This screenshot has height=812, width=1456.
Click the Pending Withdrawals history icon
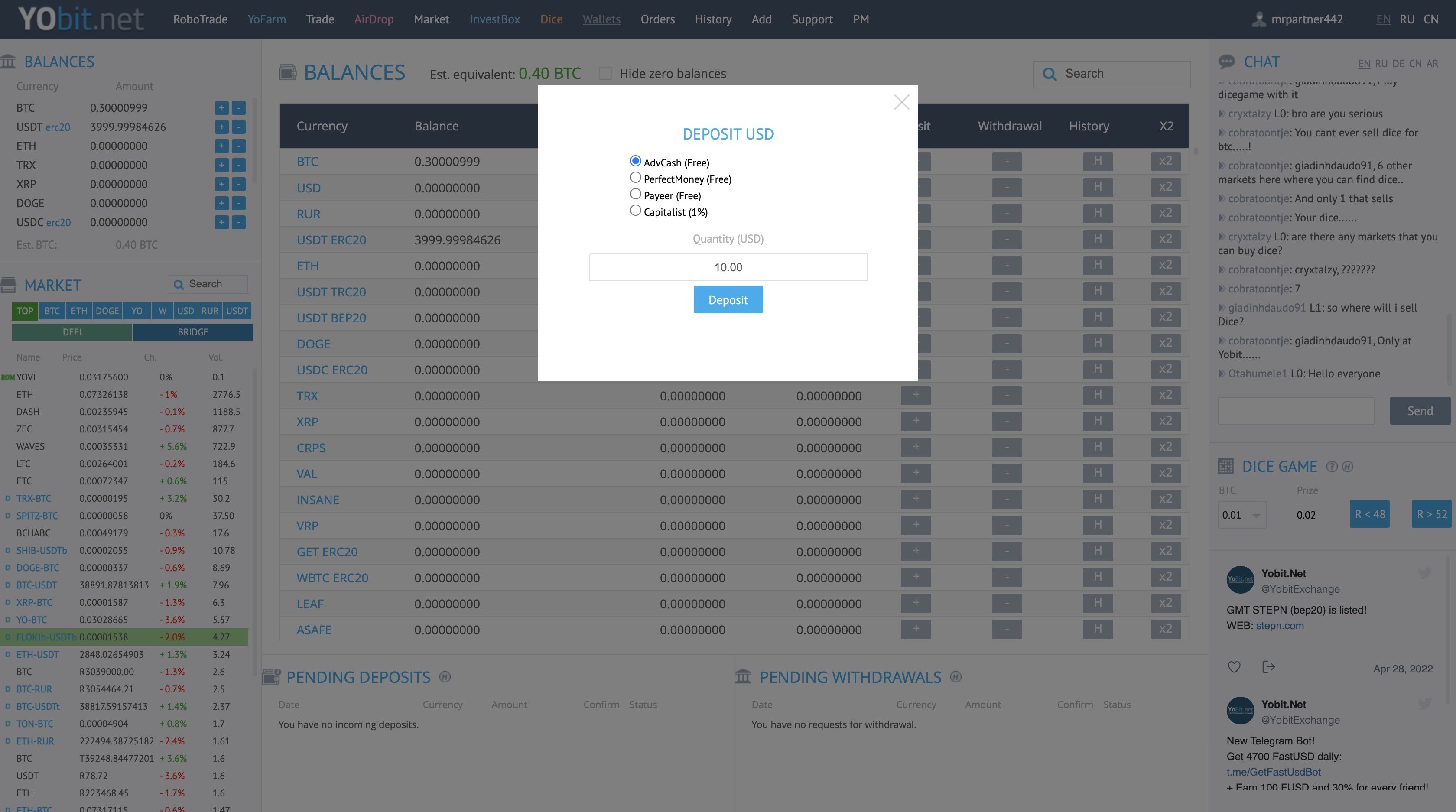coord(956,677)
